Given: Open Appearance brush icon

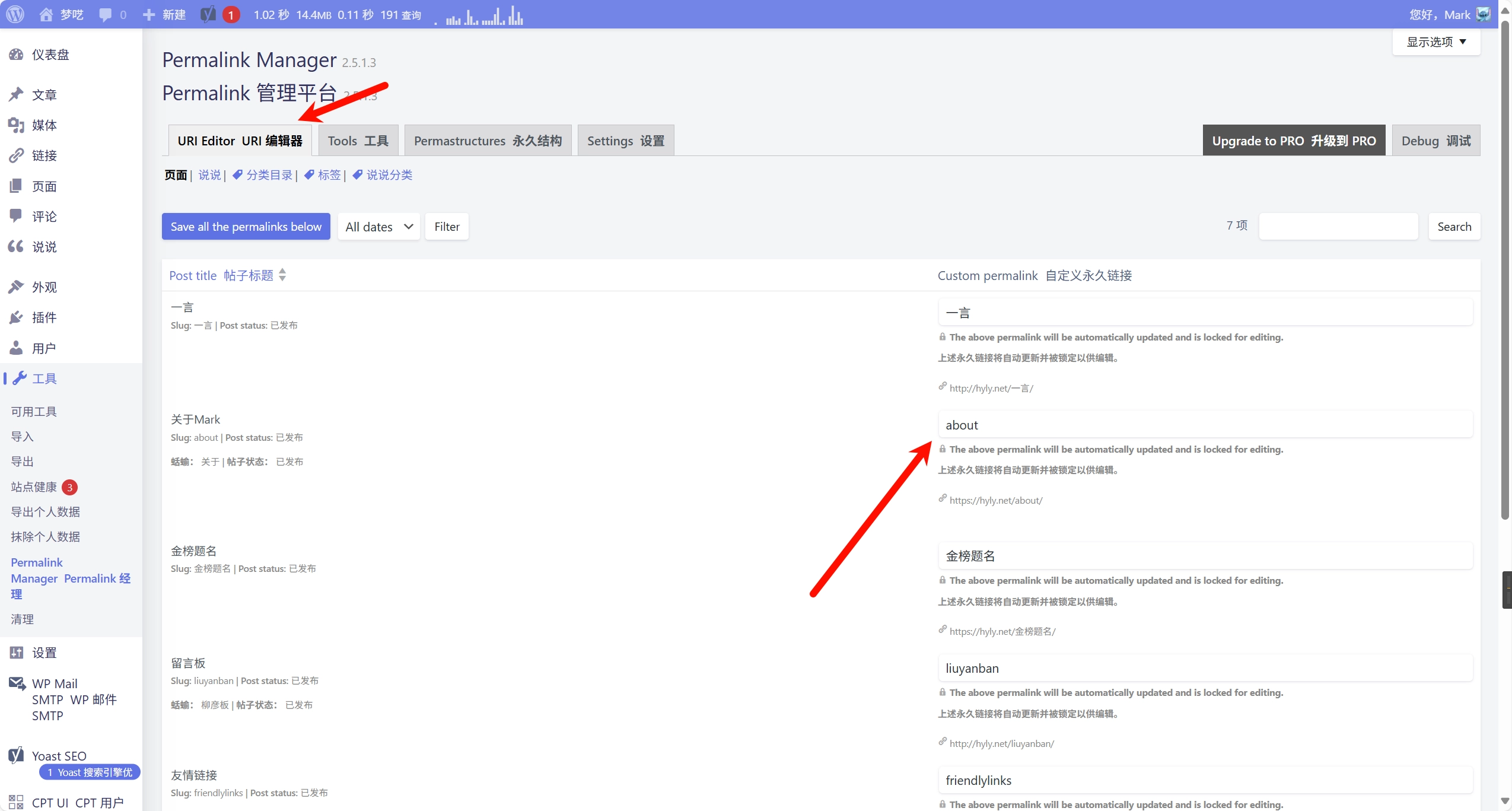Looking at the screenshot, I should (x=16, y=287).
